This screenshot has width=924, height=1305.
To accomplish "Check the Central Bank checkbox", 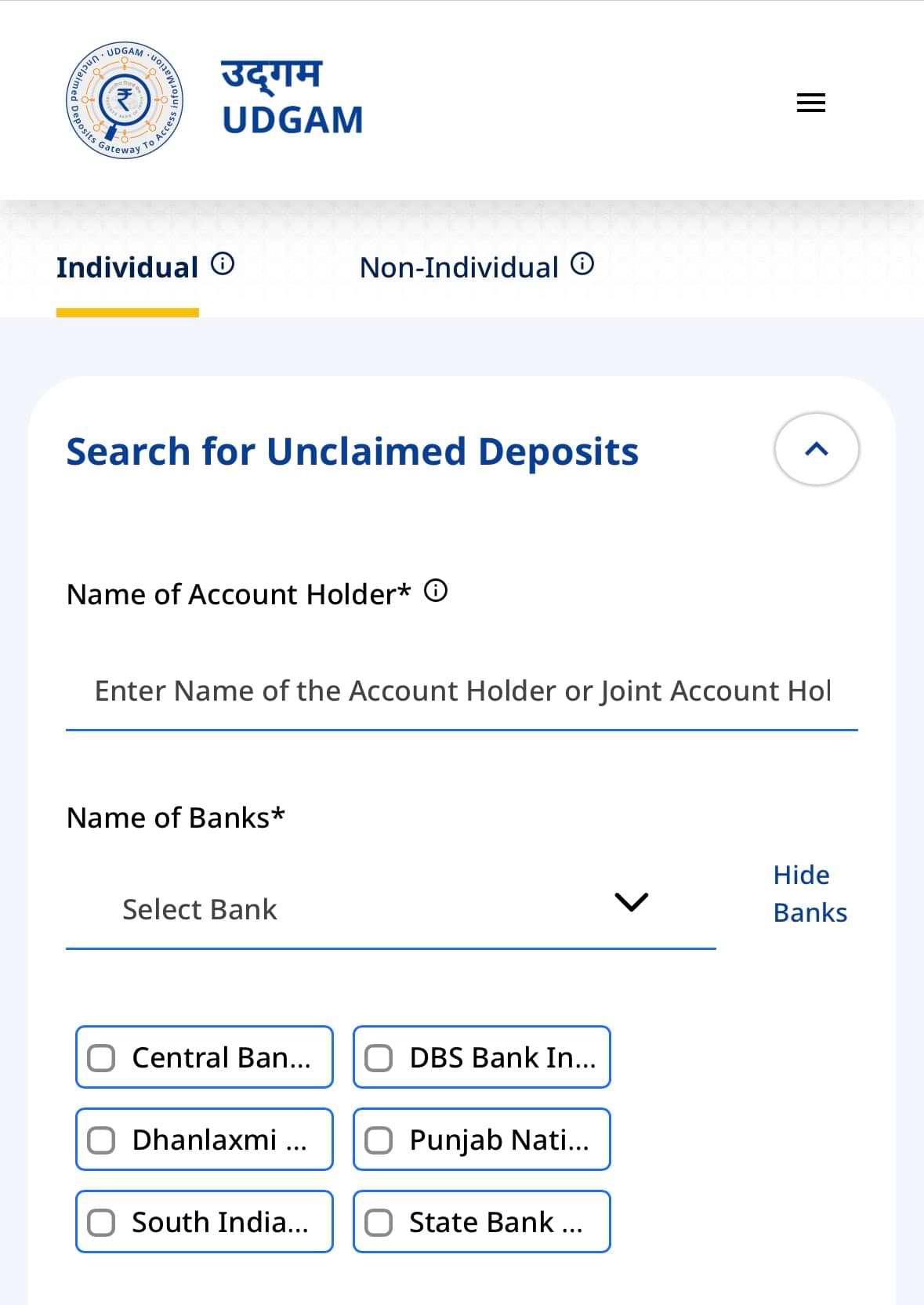I will click(101, 1058).
